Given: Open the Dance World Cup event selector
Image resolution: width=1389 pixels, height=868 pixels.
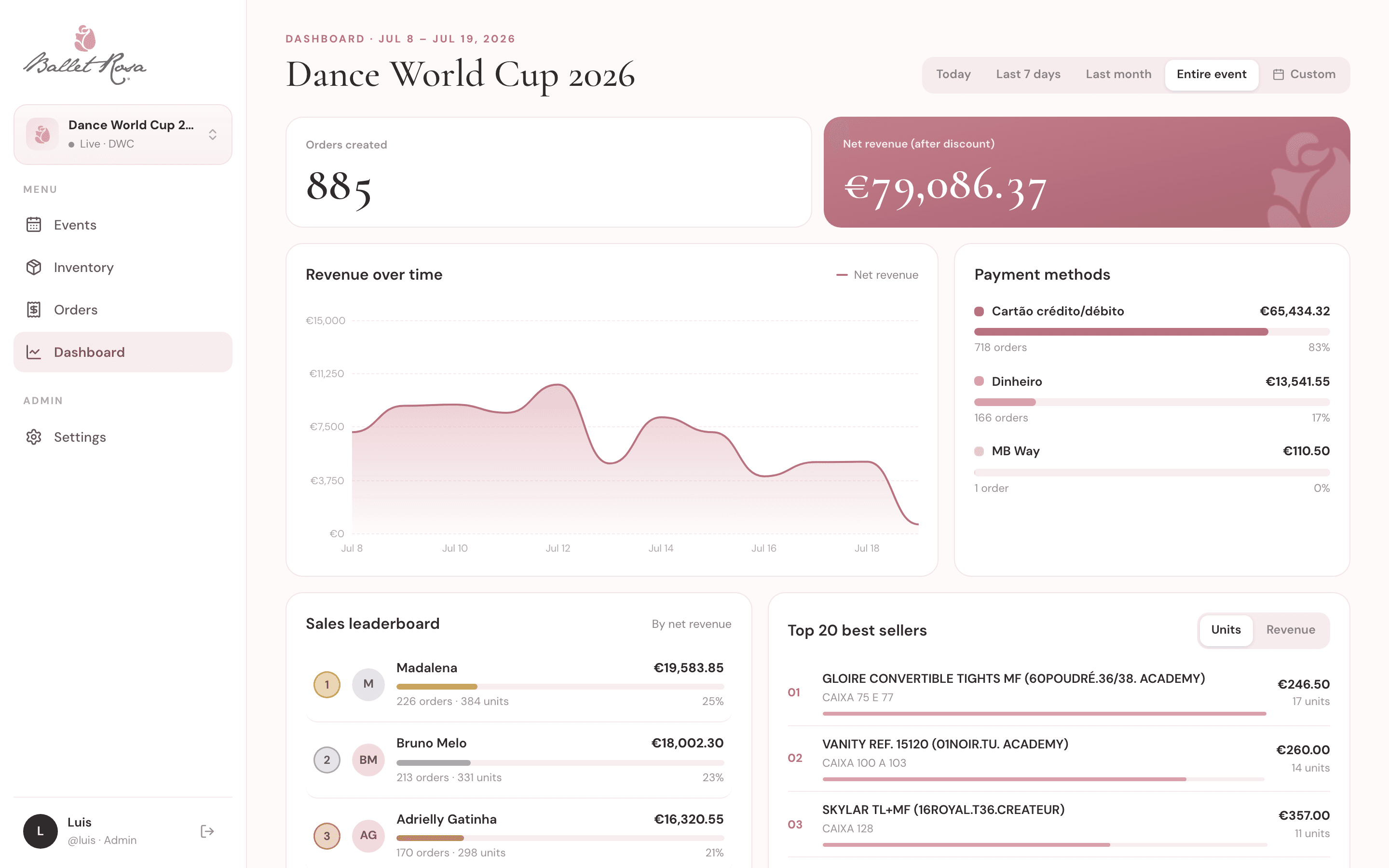Looking at the screenshot, I should [123, 135].
